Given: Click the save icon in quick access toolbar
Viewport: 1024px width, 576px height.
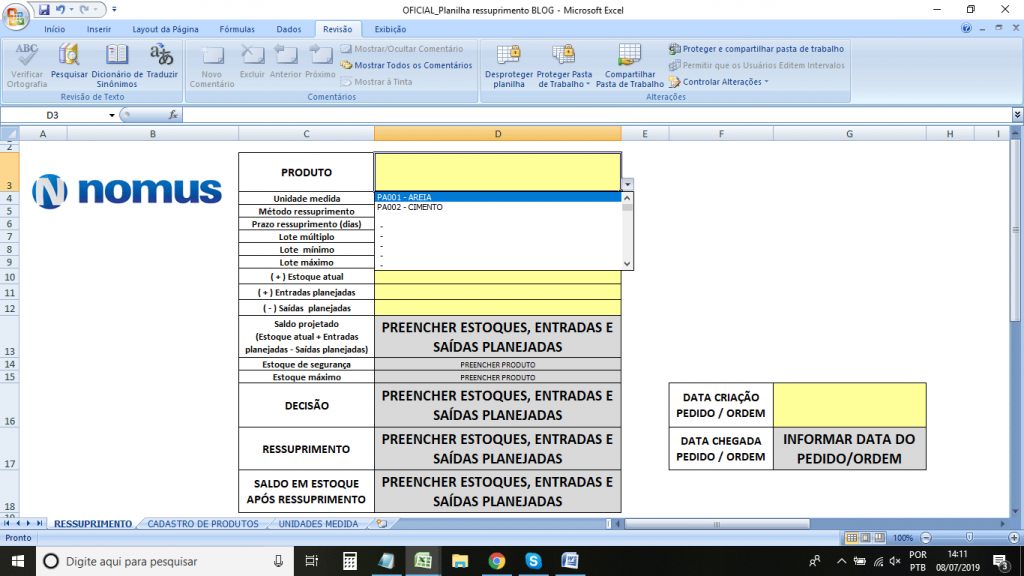Looking at the screenshot, I should click(44, 9).
